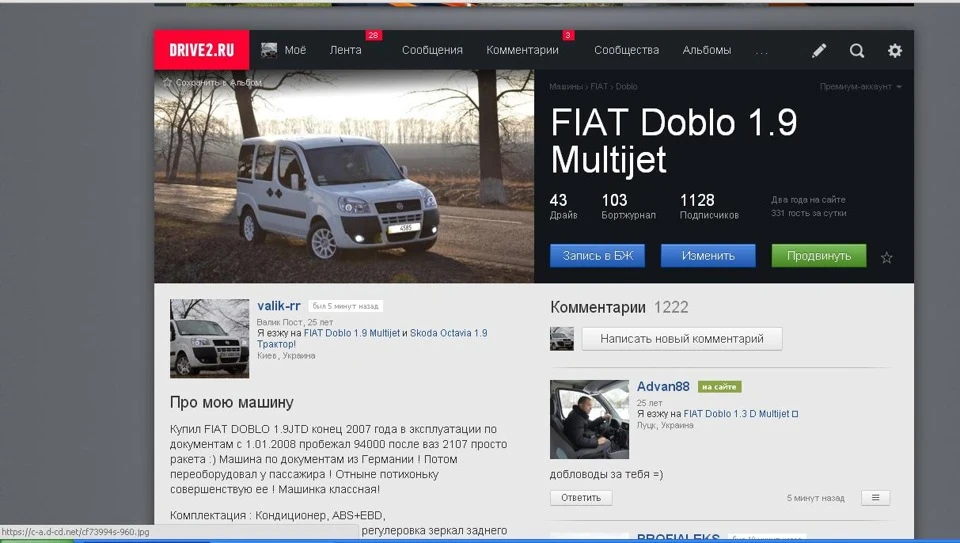Expand more navbar items via ellipsis

pyautogui.click(x=762, y=53)
